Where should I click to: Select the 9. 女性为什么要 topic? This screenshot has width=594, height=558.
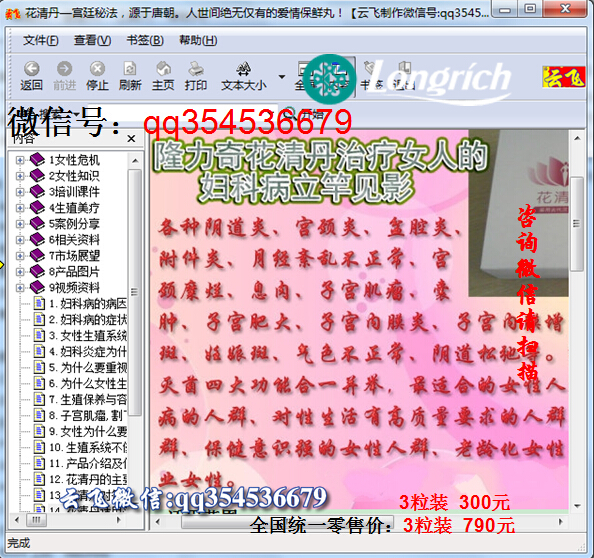click(88, 431)
